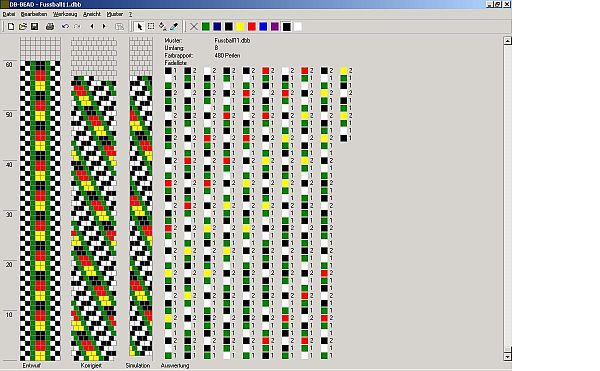Image resolution: width=600 pixels, height=371 pixels.
Task: Shift the pattern left with left arrow
Action: [x=92, y=26]
